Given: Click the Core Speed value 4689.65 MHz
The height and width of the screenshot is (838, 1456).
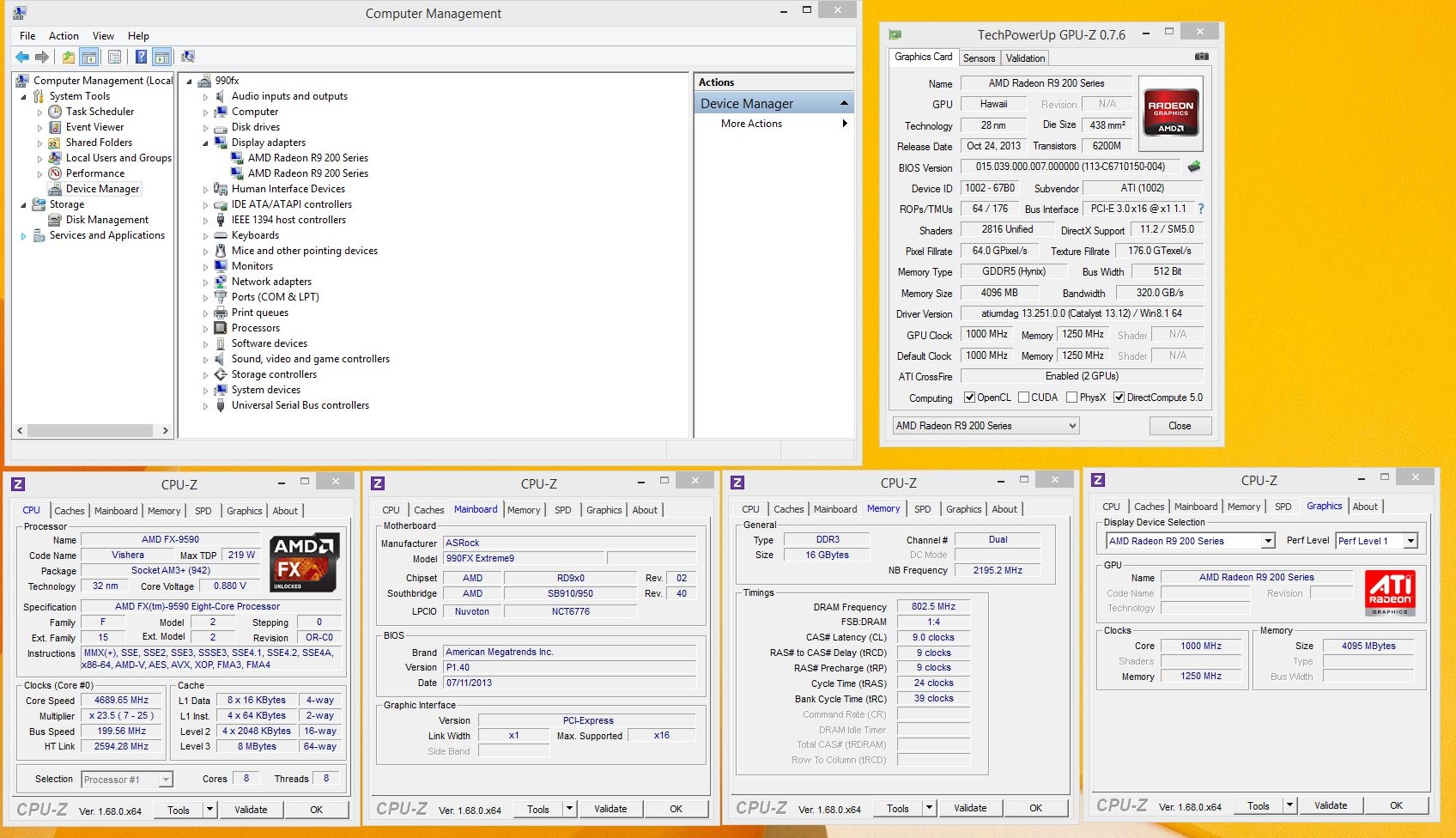Looking at the screenshot, I should 121,701.
